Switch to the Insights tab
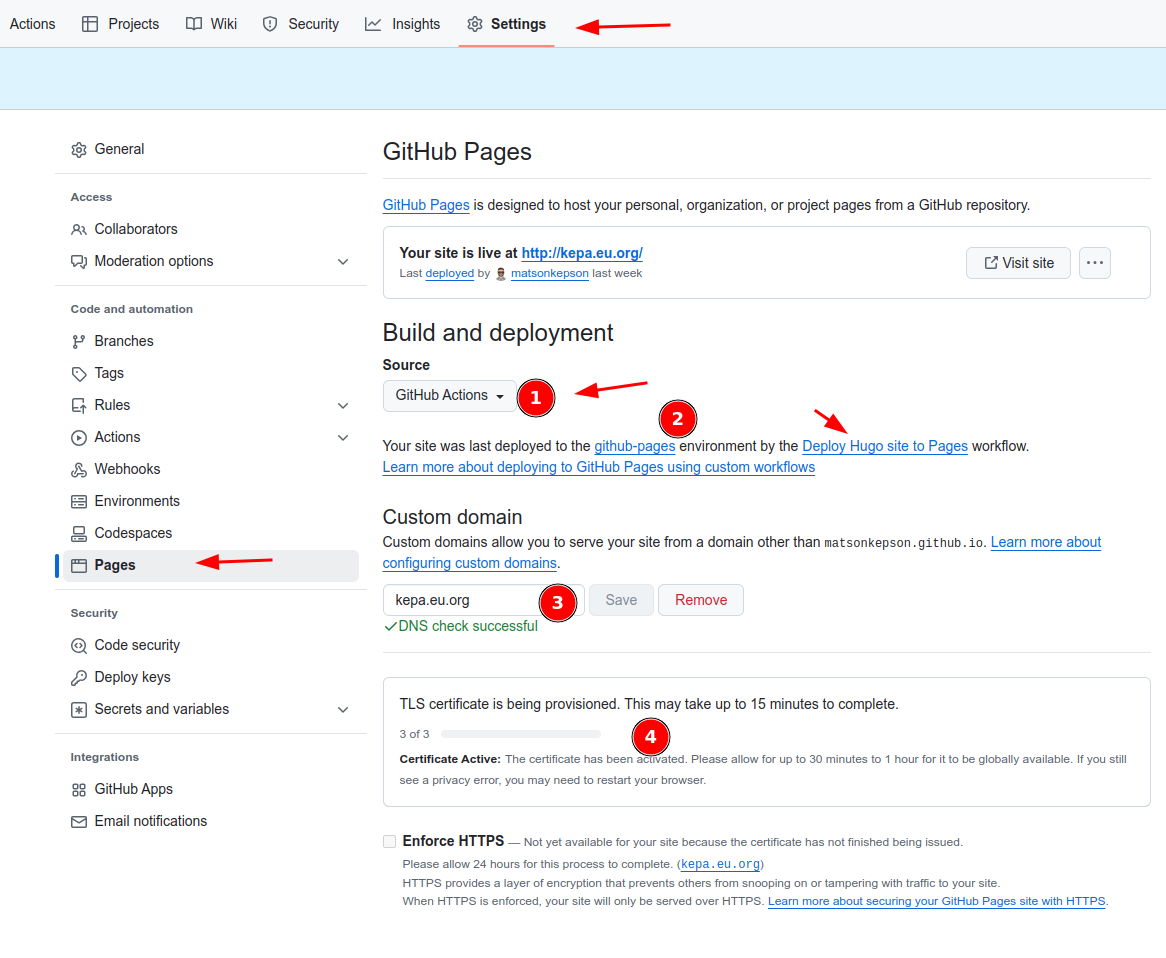This screenshot has height=958, width=1166. pyautogui.click(x=402, y=24)
